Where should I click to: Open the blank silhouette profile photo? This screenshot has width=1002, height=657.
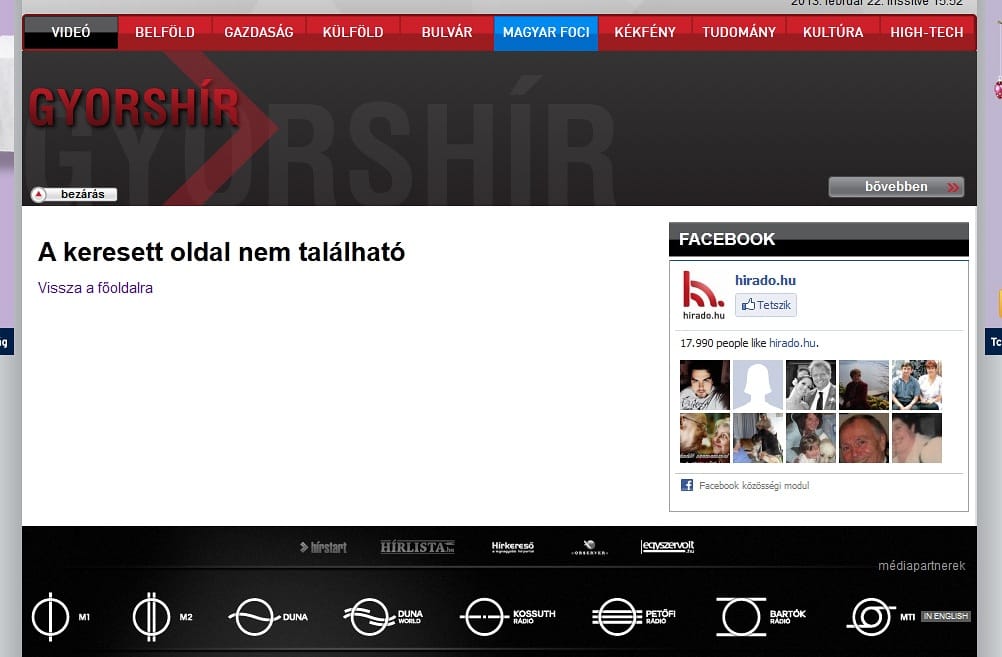[x=758, y=385]
